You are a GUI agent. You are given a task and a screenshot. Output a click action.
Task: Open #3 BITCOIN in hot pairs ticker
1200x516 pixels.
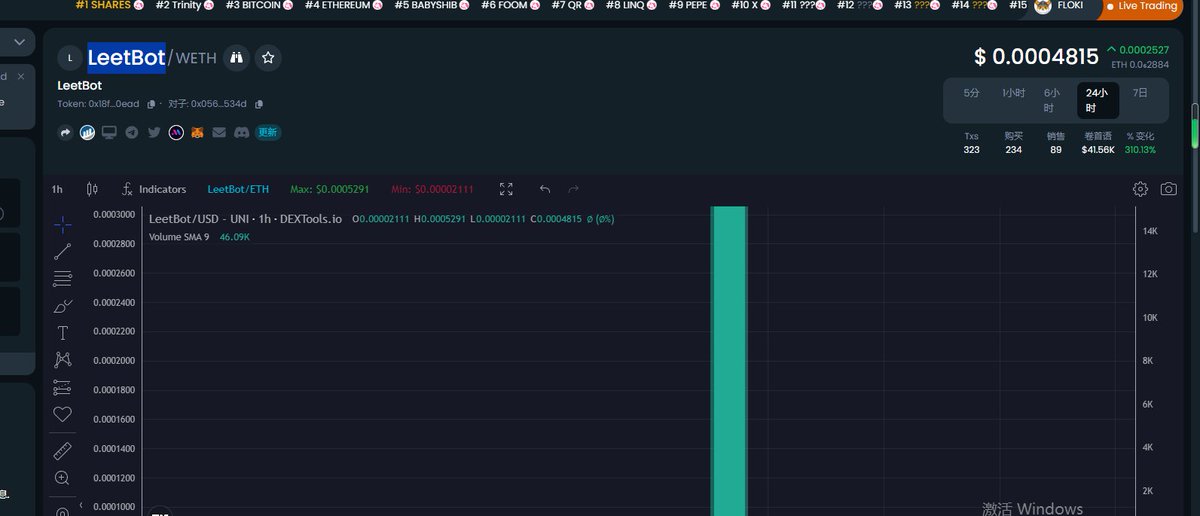pyautogui.click(x=259, y=5)
